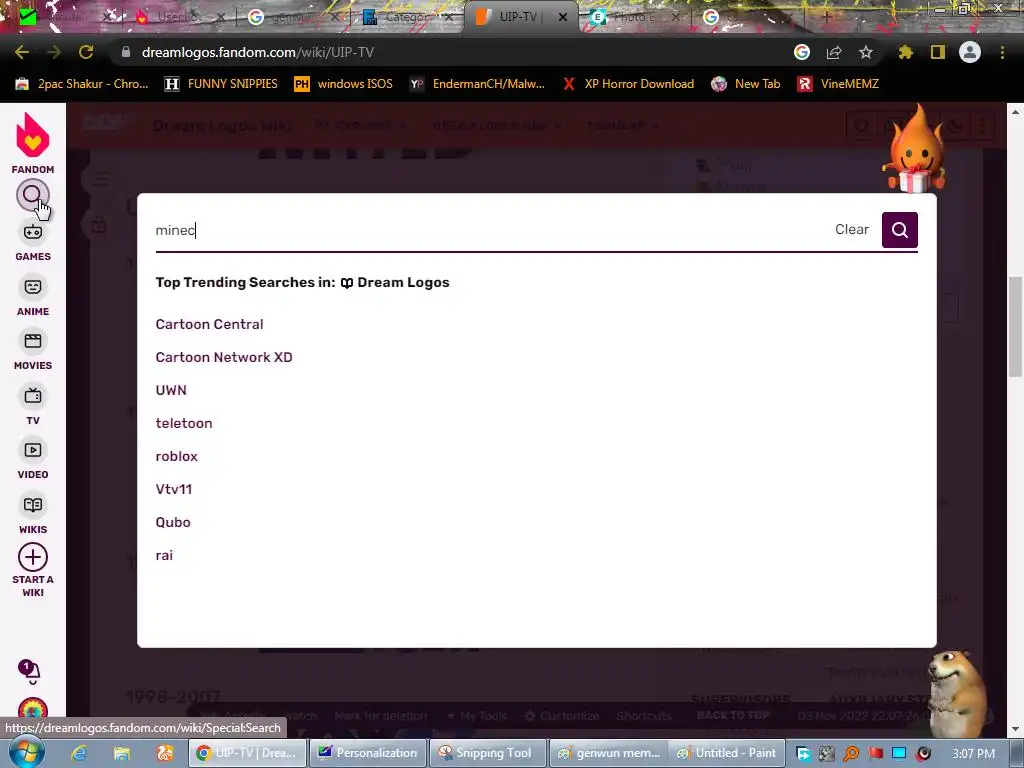Click the Clear search text button
Viewport: 1024px width, 768px height.
point(852,229)
